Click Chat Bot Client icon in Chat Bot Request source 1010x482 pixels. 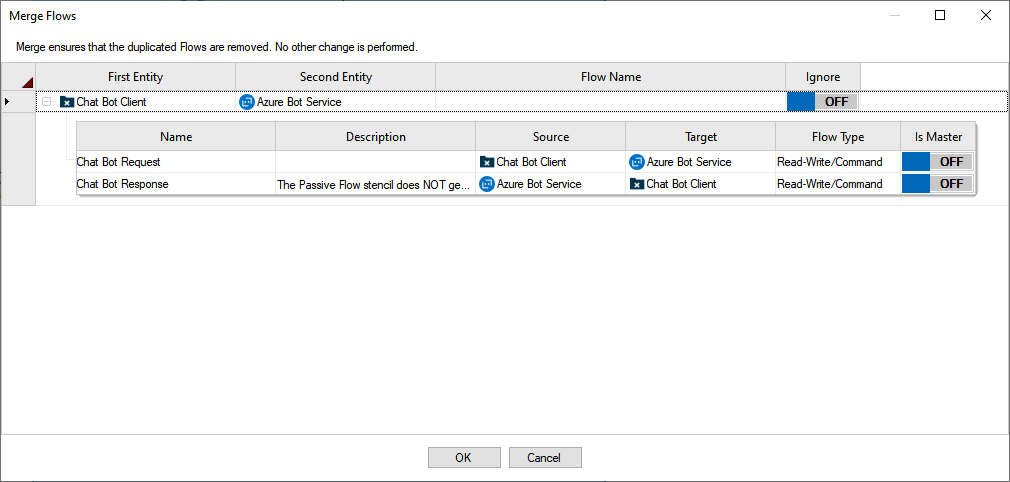click(x=487, y=162)
